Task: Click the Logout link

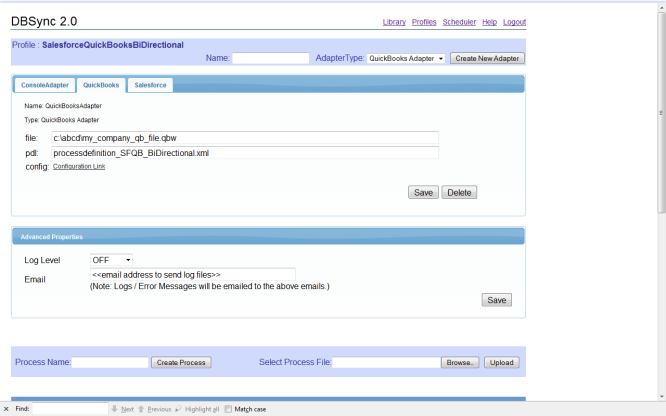Action: click(514, 22)
